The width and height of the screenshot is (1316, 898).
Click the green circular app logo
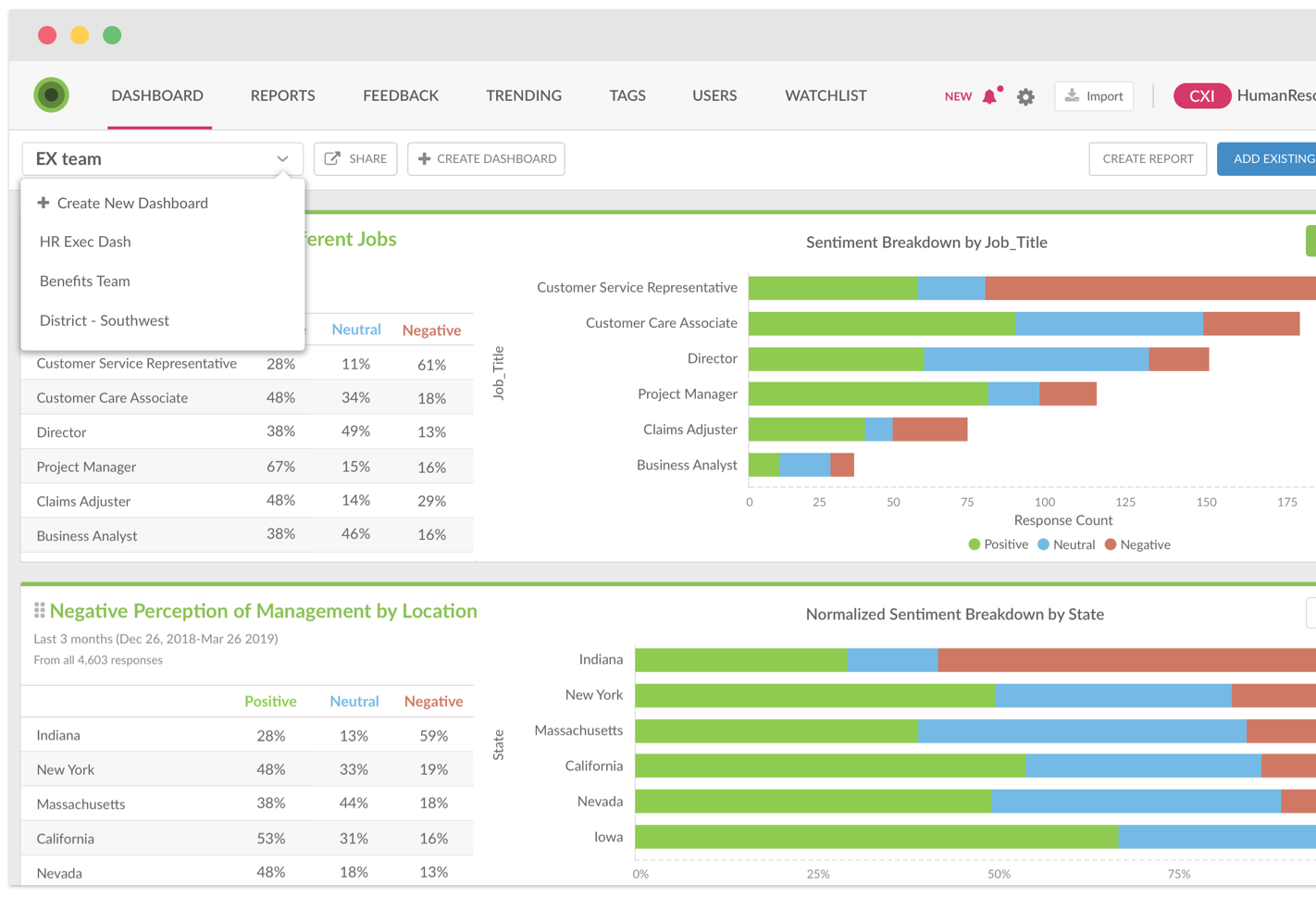[52, 94]
